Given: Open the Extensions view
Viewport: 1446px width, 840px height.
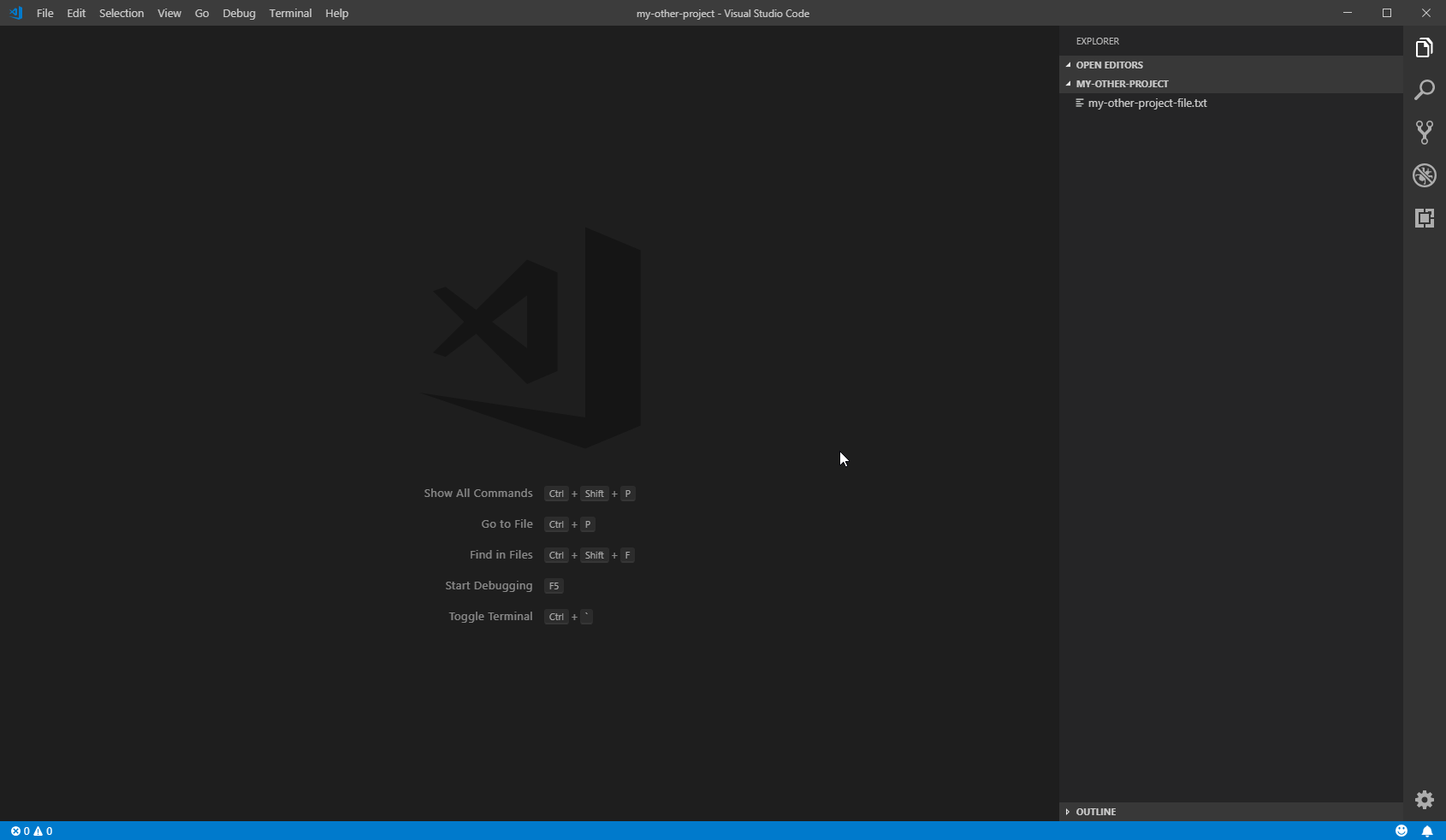Looking at the screenshot, I should [1424, 218].
